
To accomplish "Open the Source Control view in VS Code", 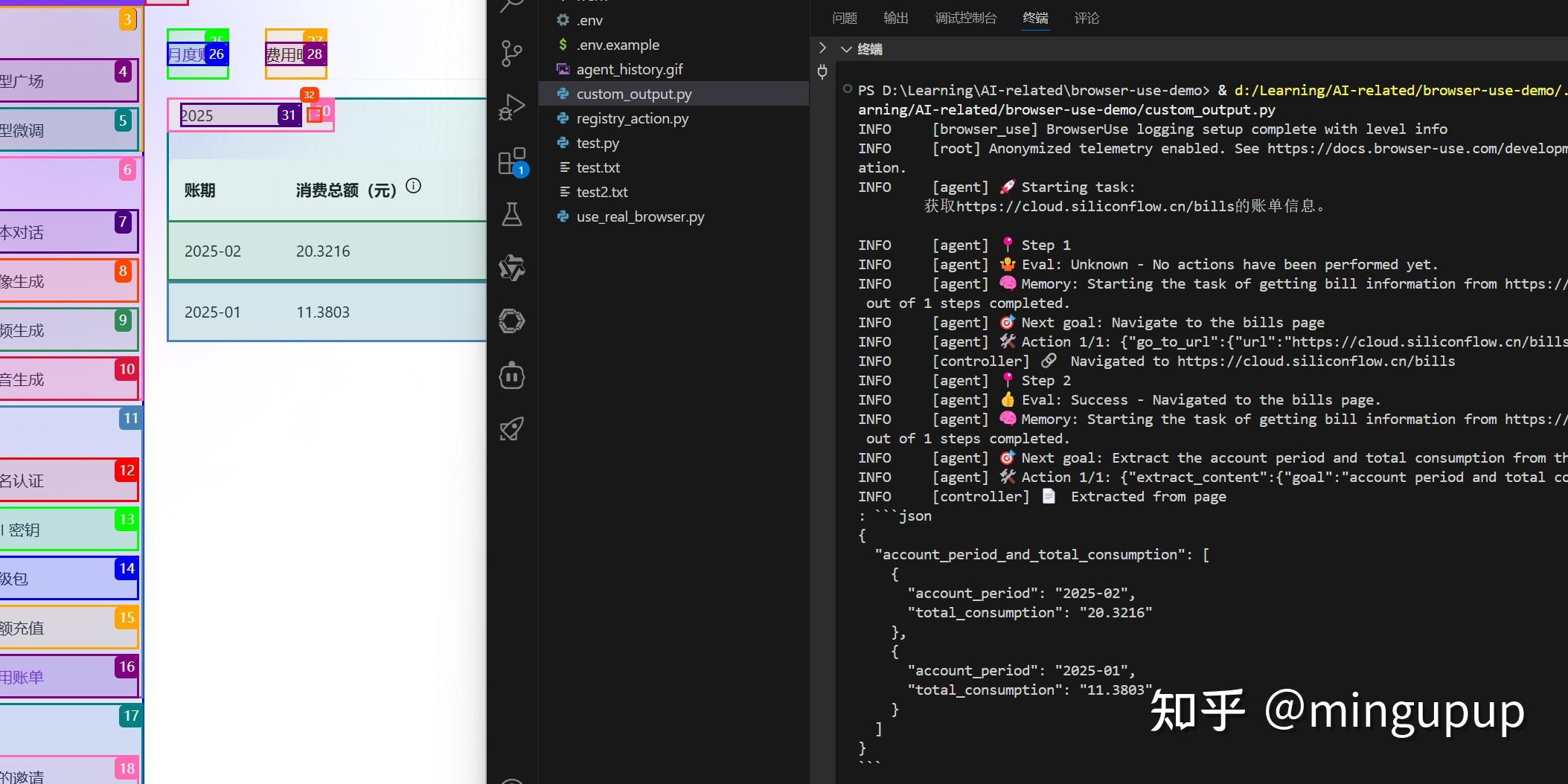I will 512,54.
